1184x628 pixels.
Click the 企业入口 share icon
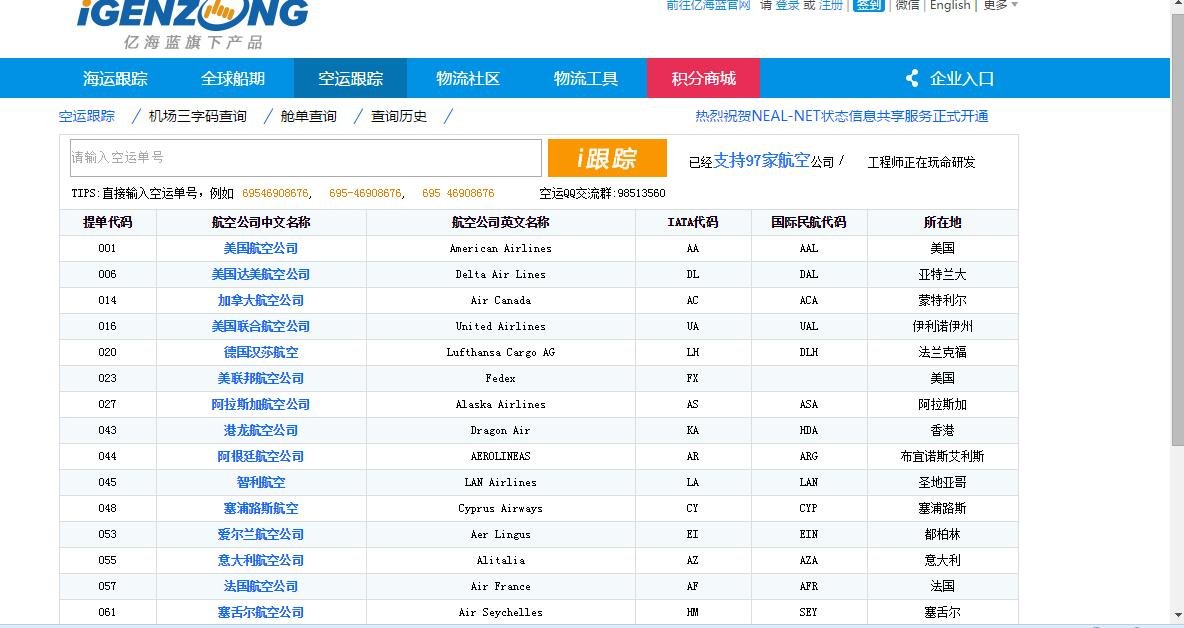pyautogui.click(x=911, y=77)
